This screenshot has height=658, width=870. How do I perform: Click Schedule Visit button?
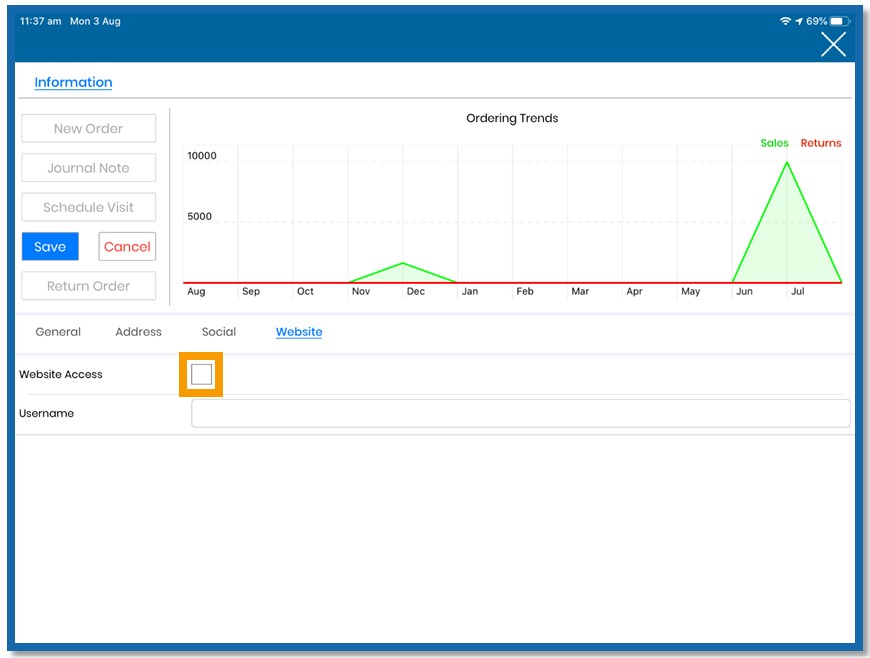tap(89, 207)
